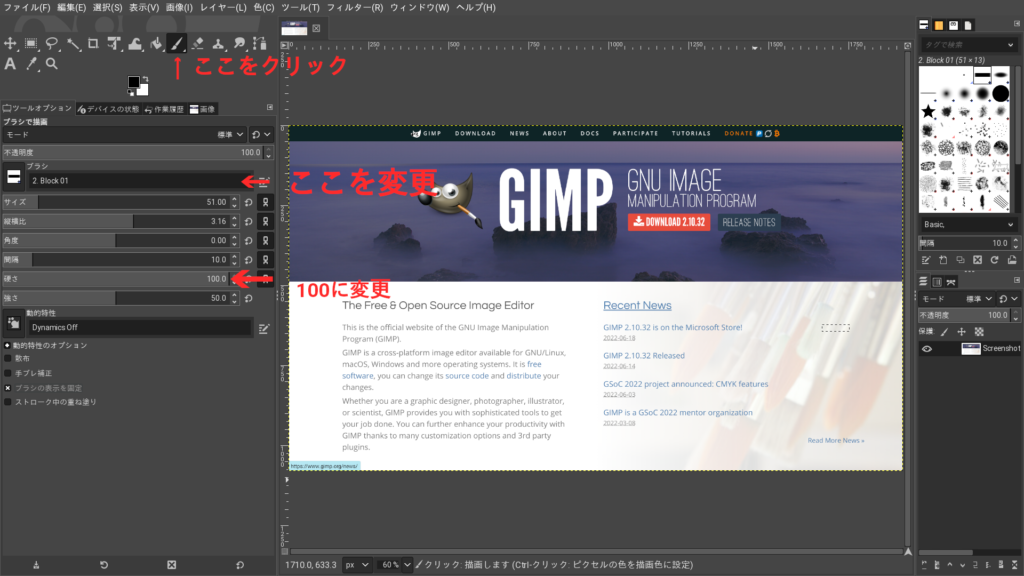The width and height of the screenshot is (1024, 576).
Task: Edit the Dynamics Off dynamics
Action: 264,329
